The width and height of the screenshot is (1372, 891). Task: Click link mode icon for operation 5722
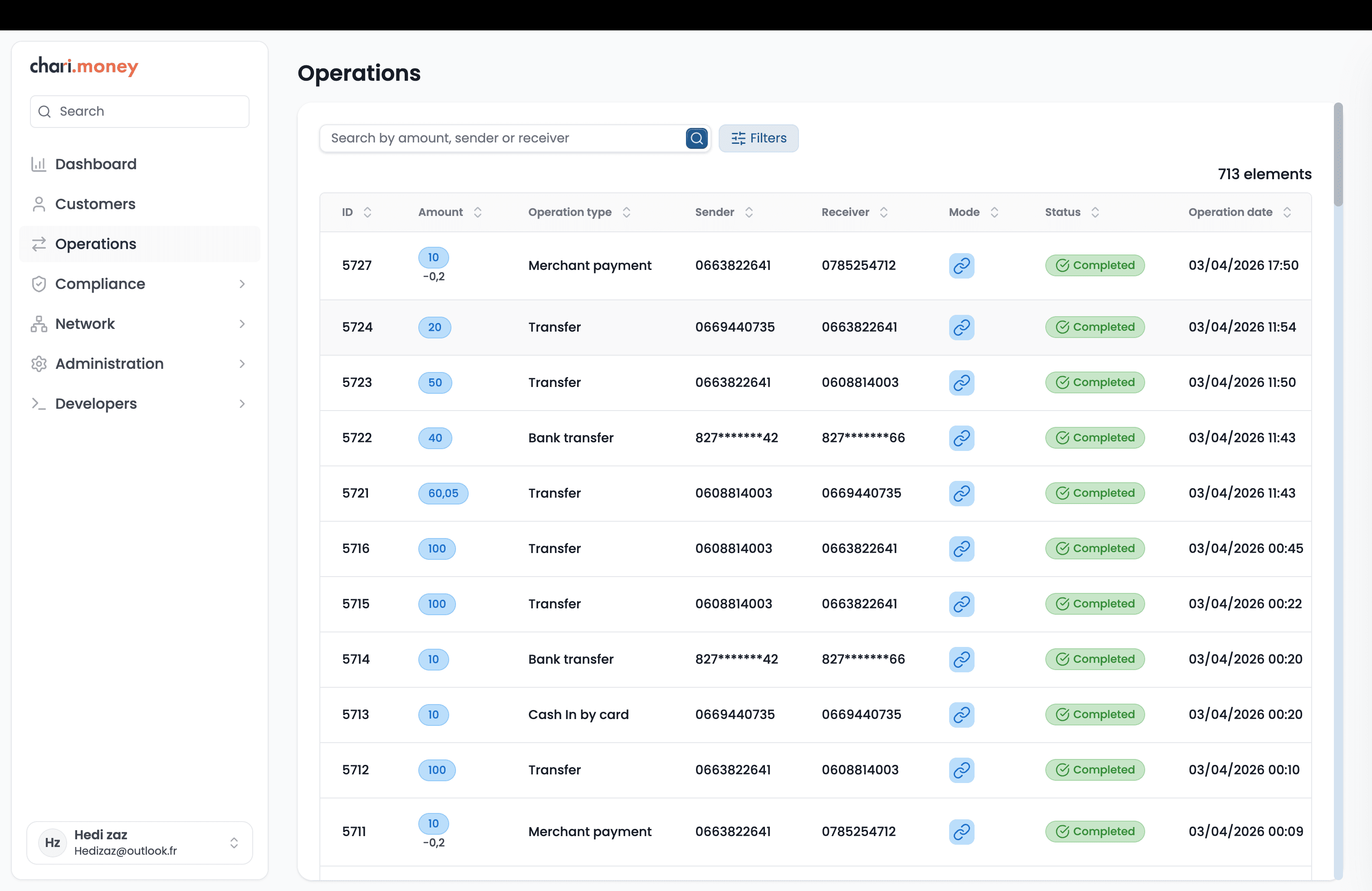click(961, 438)
